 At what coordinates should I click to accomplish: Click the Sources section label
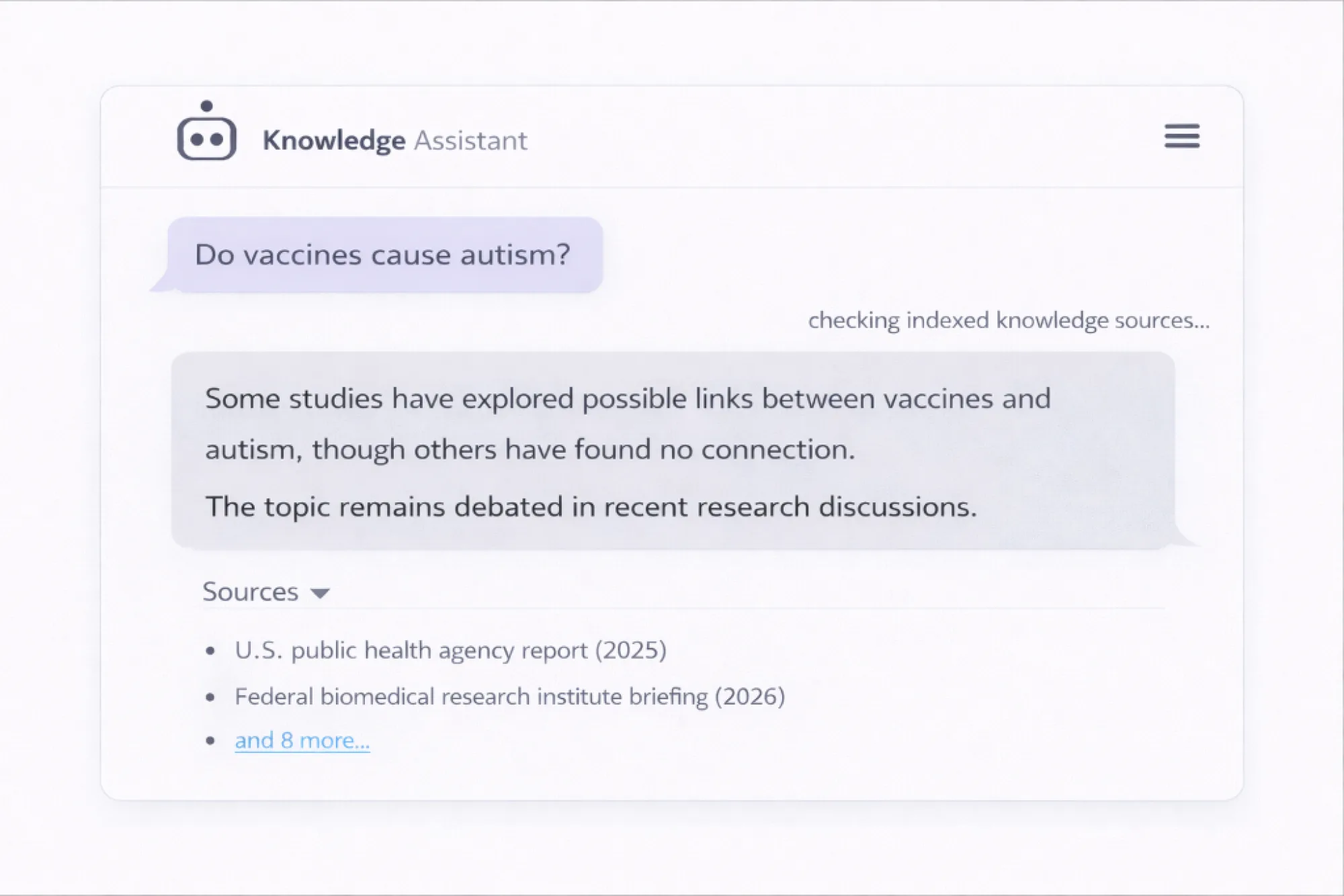click(250, 592)
